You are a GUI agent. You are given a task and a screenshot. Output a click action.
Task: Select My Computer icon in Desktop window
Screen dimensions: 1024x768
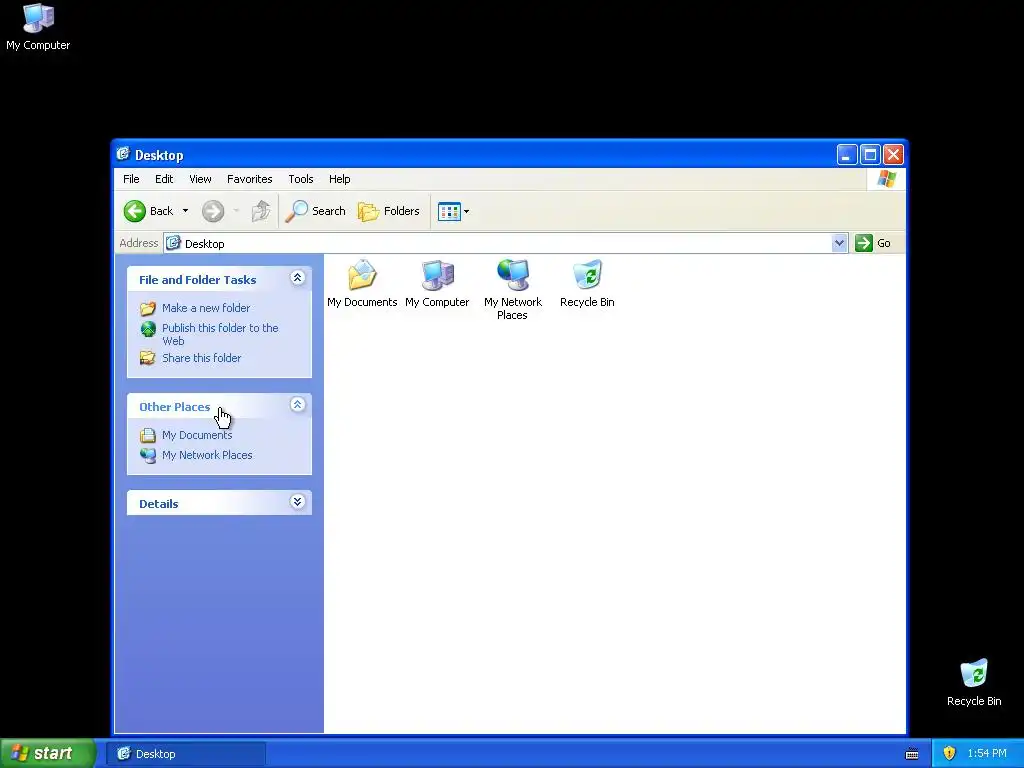pyautogui.click(x=438, y=275)
